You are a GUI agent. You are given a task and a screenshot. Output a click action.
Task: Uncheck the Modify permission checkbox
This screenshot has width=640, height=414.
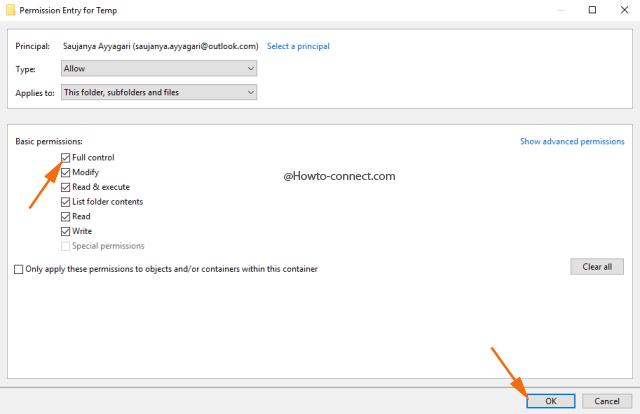click(66, 173)
